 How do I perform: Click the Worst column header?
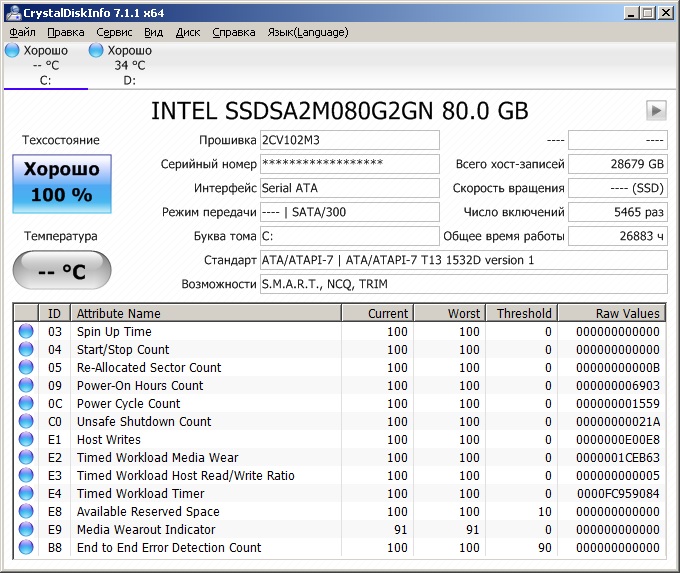450,313
